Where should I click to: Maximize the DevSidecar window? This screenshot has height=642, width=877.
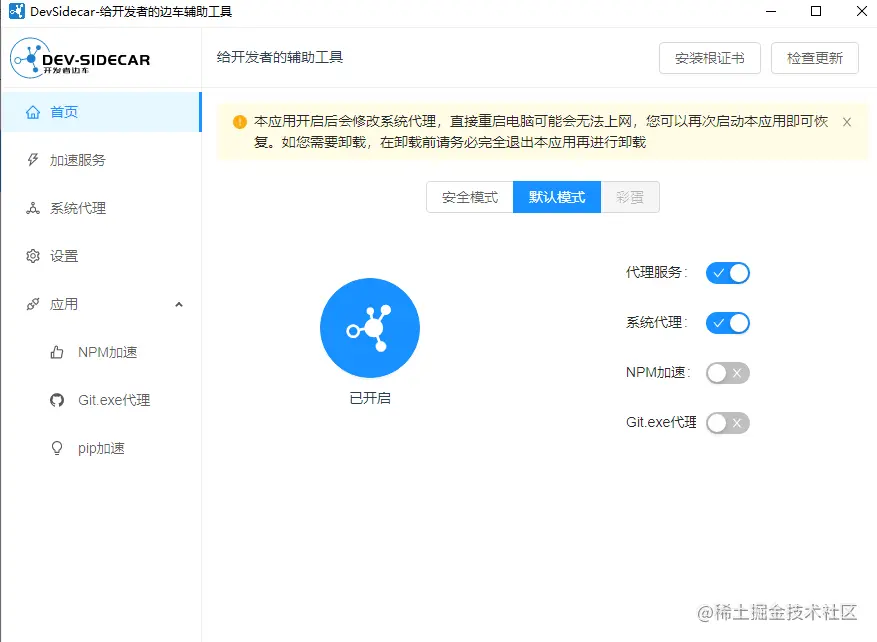tap(816, 11)
